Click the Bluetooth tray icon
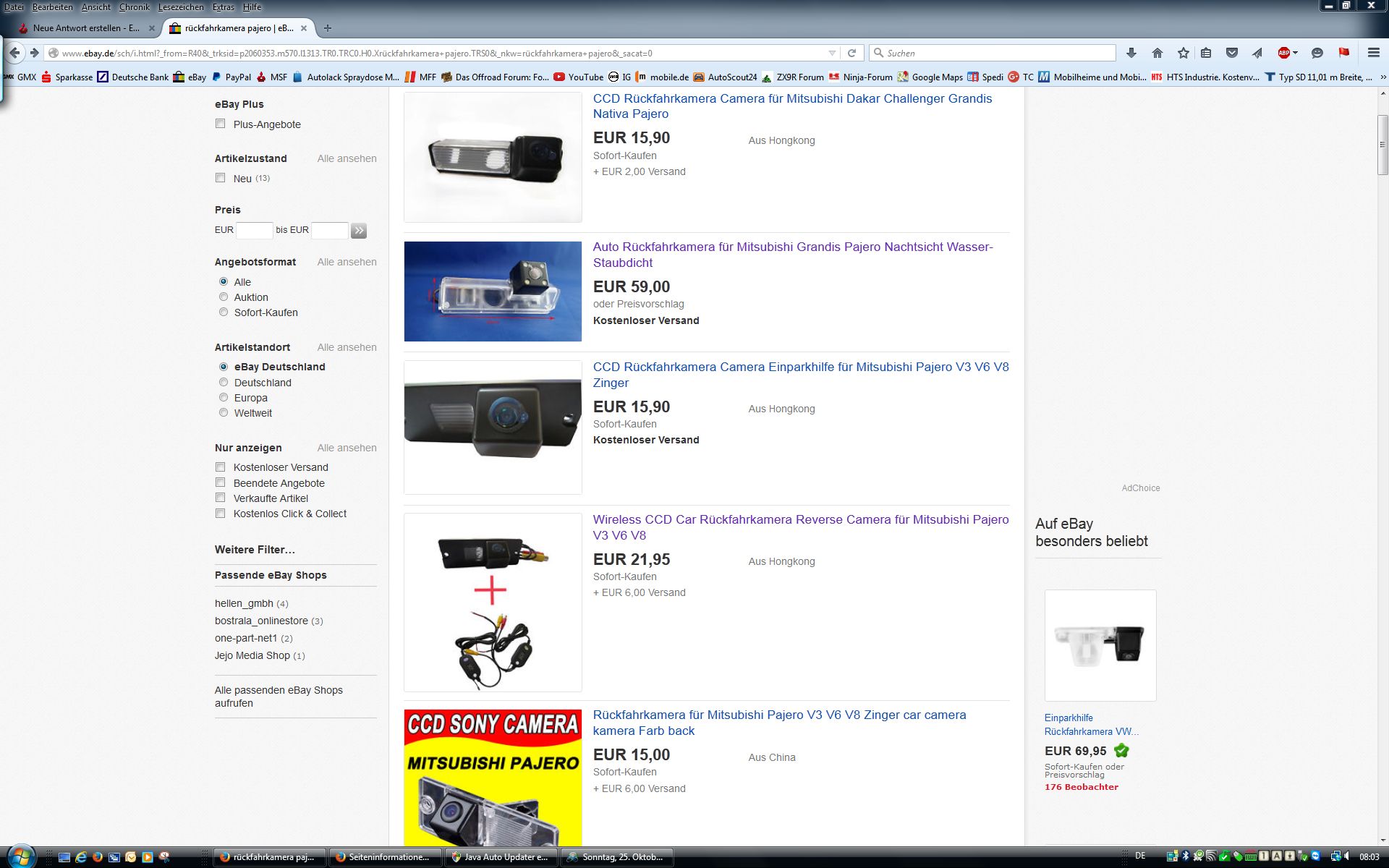The height and width of the screenshot is (868, 1389). click(1186, 856)
